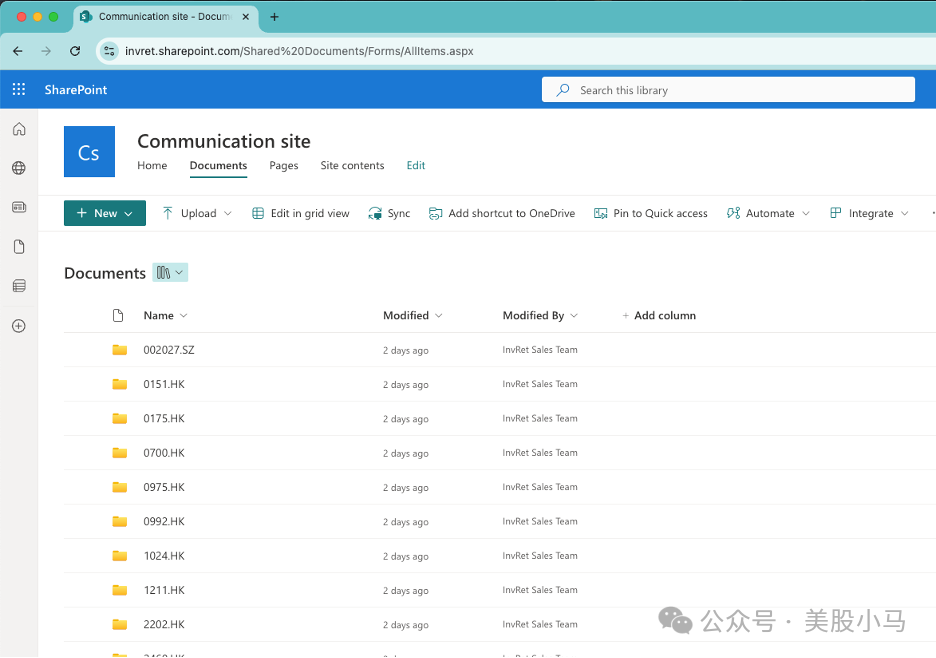Click the Sync button
Viewport: 936px width, 658px height.
[x=389, y=213]
